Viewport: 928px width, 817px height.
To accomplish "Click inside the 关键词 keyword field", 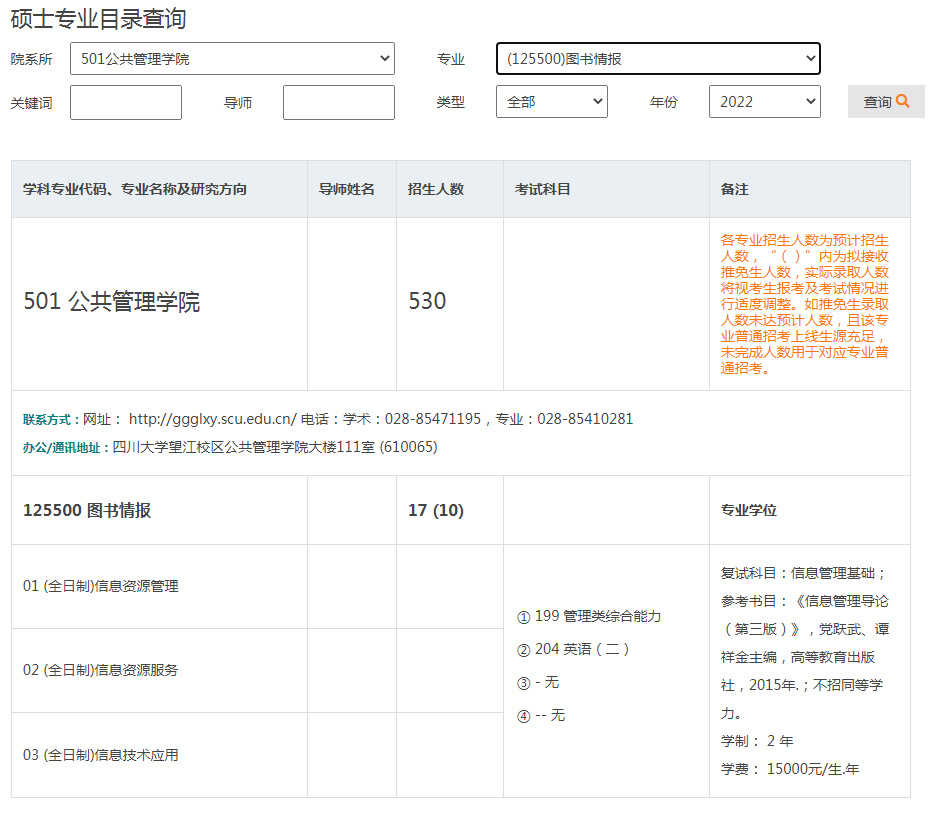I will 125,101.
